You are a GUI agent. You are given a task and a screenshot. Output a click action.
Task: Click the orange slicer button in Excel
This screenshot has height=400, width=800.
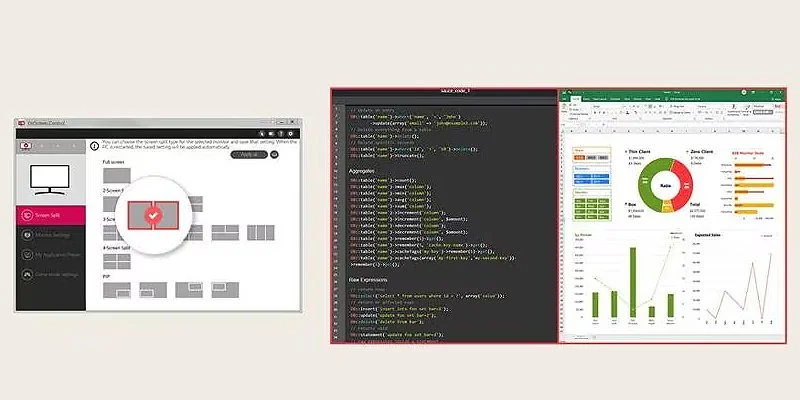tap(579, 158)
